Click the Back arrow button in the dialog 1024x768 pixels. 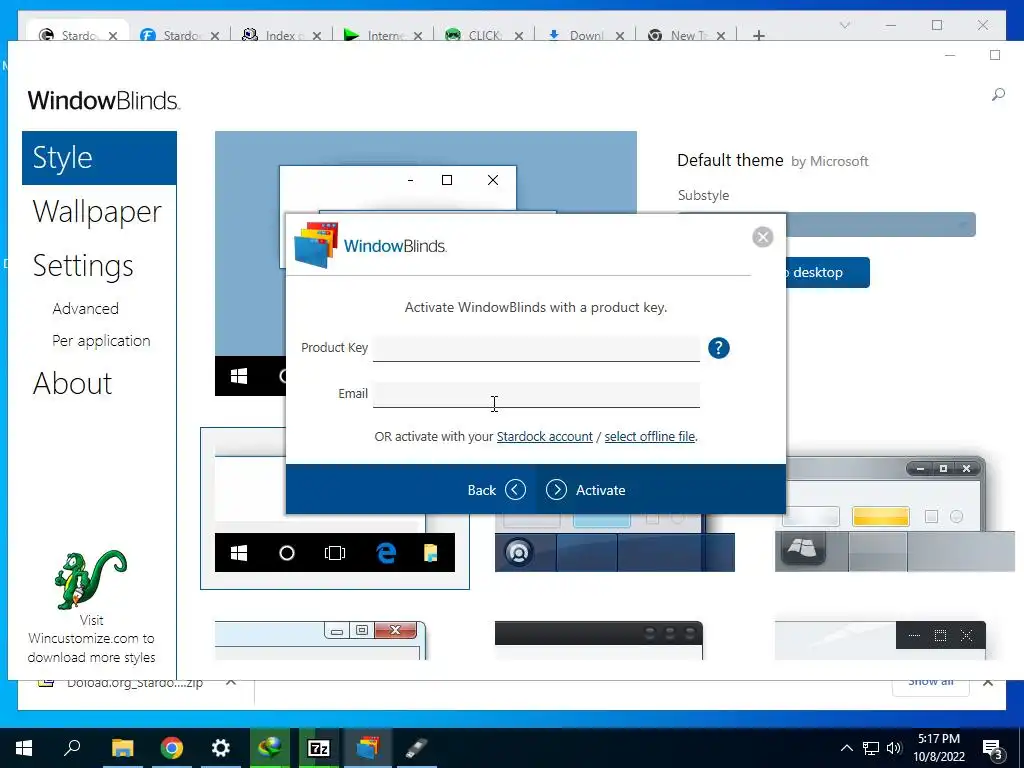pyautogui.click(x=496, y=490)
